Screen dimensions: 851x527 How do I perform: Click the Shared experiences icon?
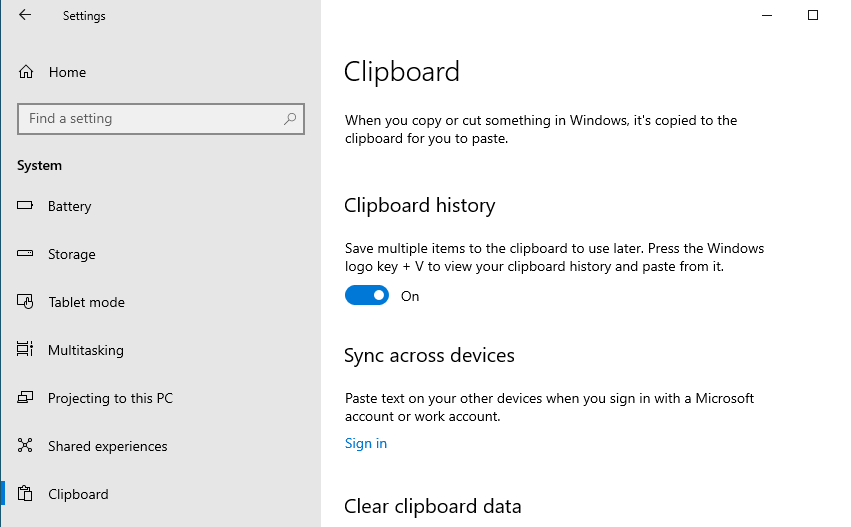25,445
